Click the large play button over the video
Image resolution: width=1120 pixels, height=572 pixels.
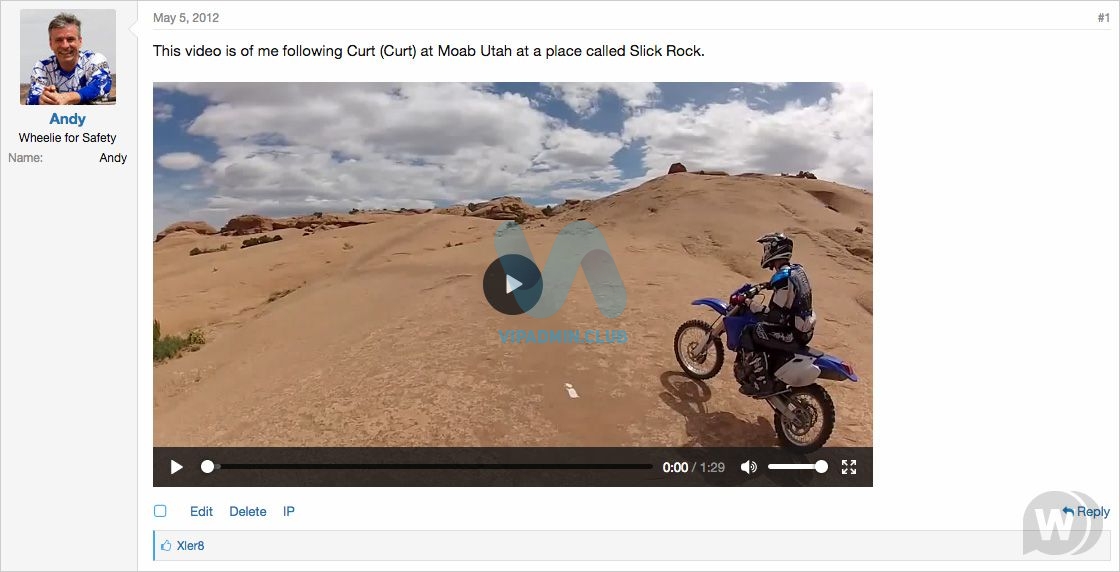click(x=512, y=284)
